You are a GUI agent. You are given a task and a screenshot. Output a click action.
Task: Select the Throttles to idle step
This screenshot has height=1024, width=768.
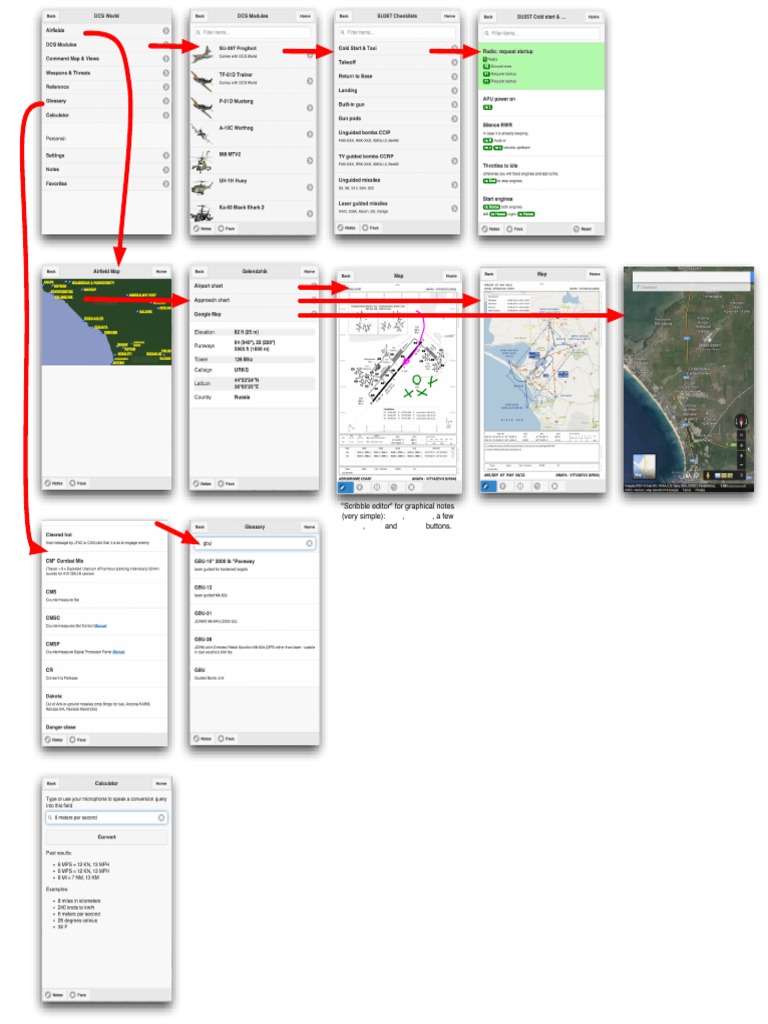[541, 173]
